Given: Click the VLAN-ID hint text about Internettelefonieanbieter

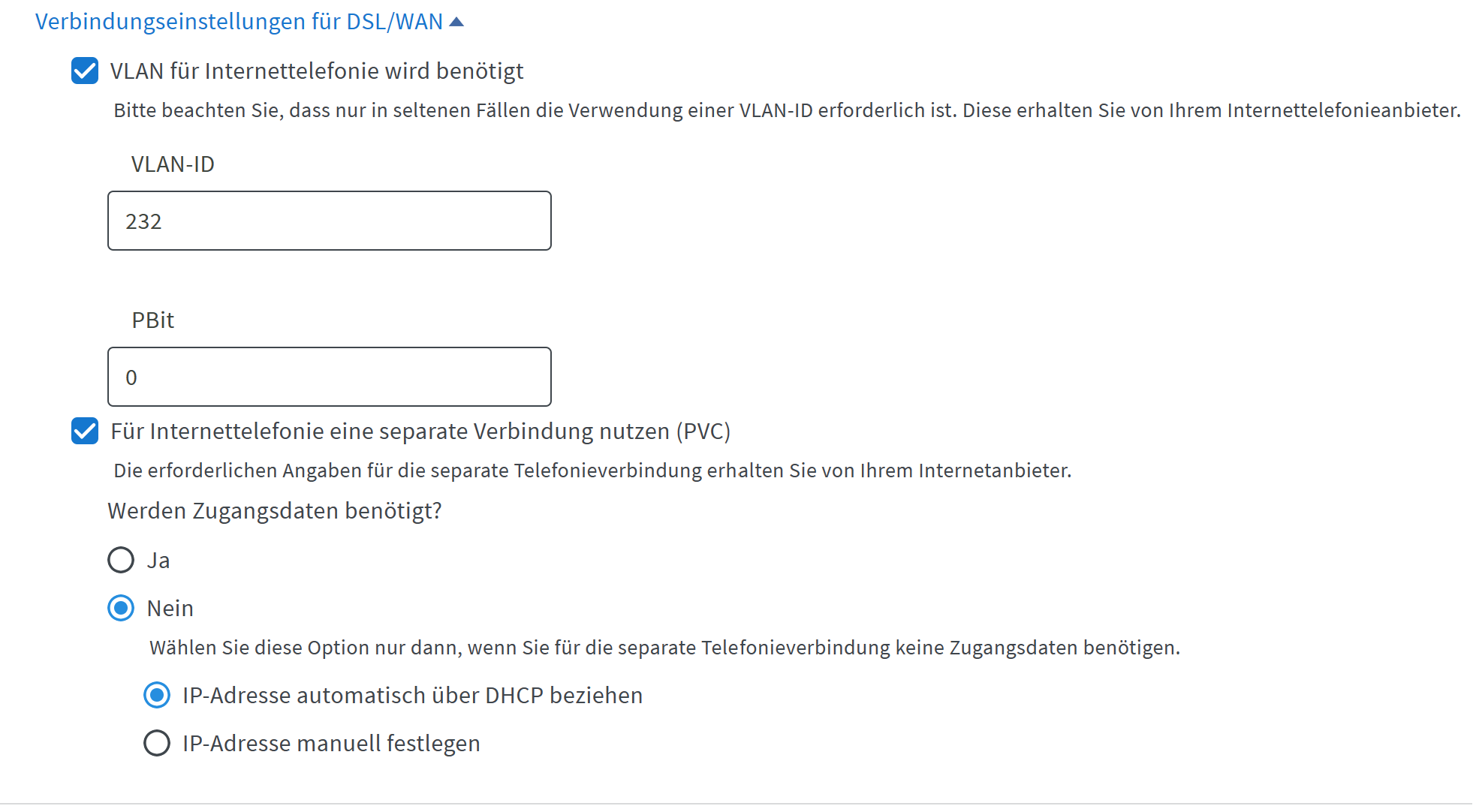Looking at the screenshot, I should click(x=788, y=110).
